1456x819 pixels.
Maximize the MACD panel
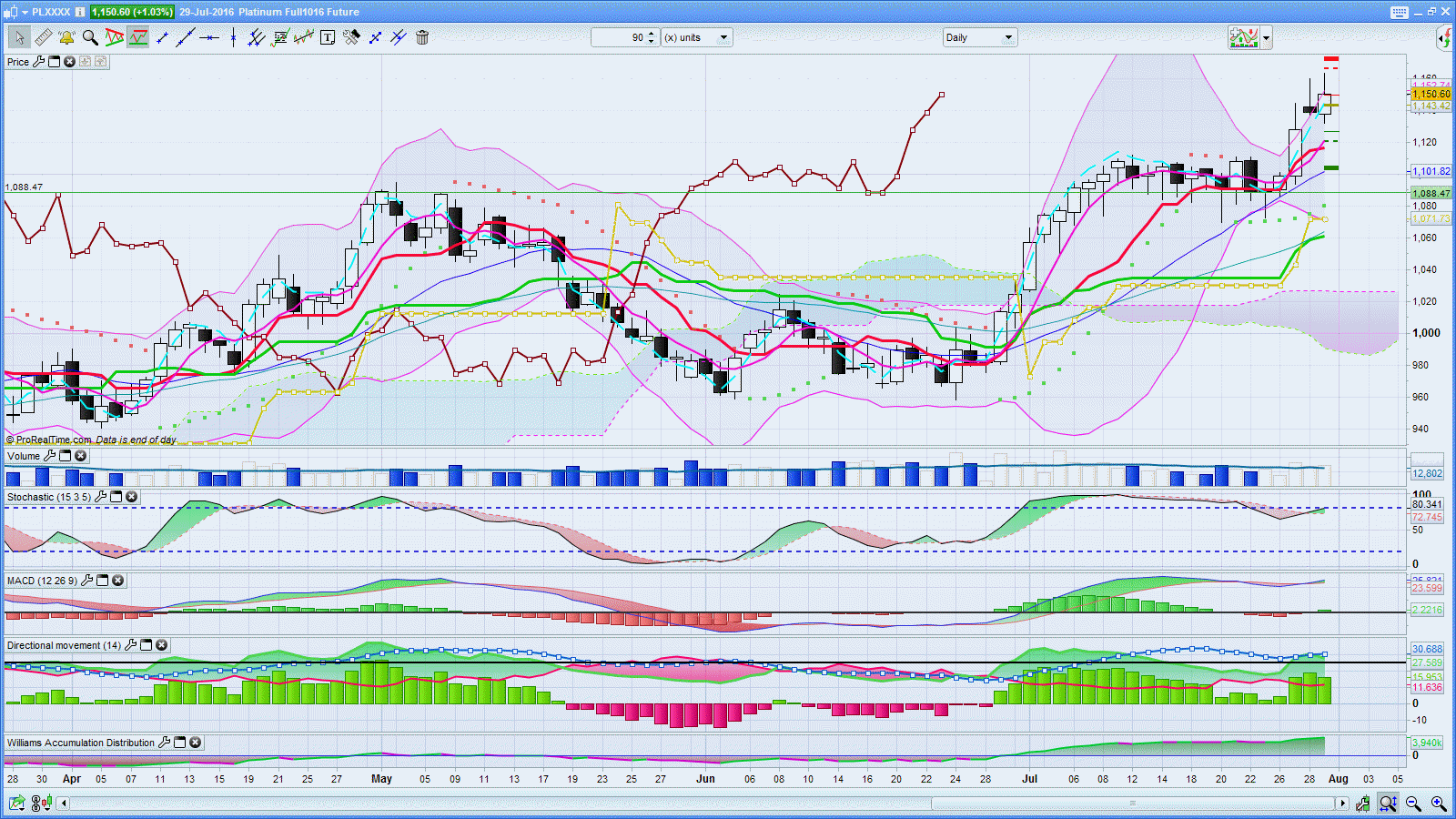(103, 581)
